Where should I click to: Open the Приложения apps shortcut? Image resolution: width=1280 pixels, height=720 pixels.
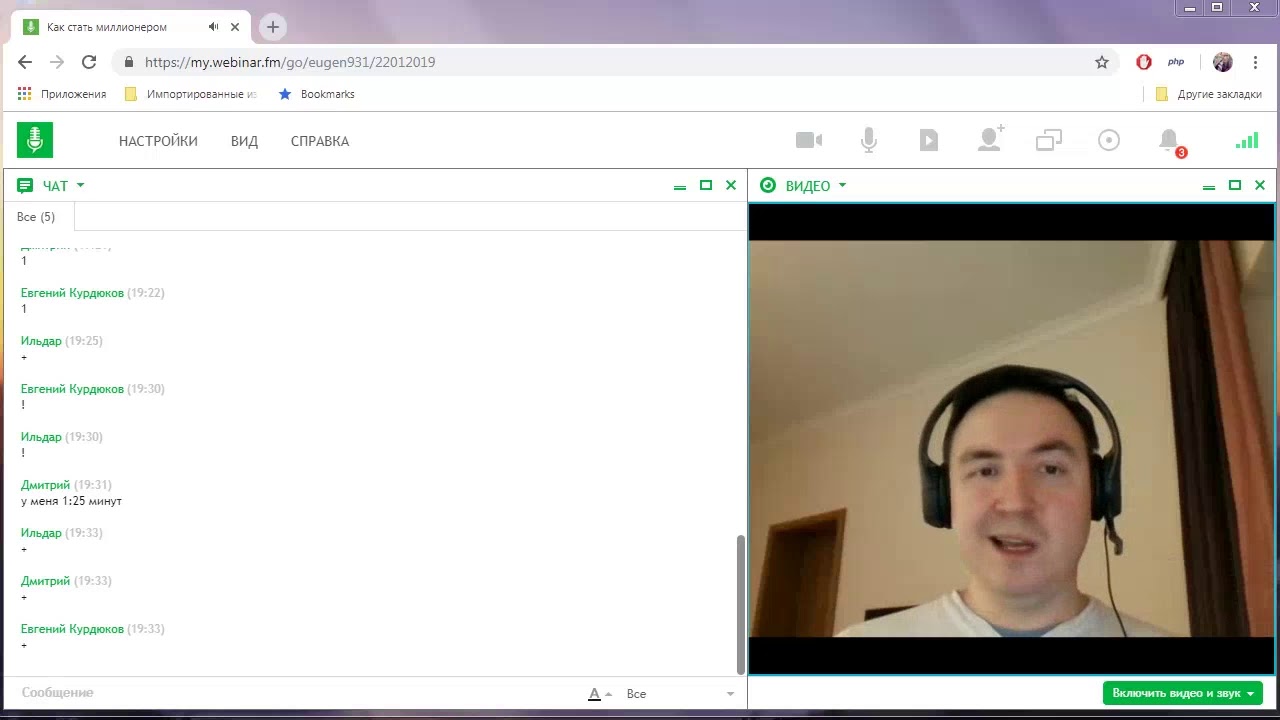(62, 94)
